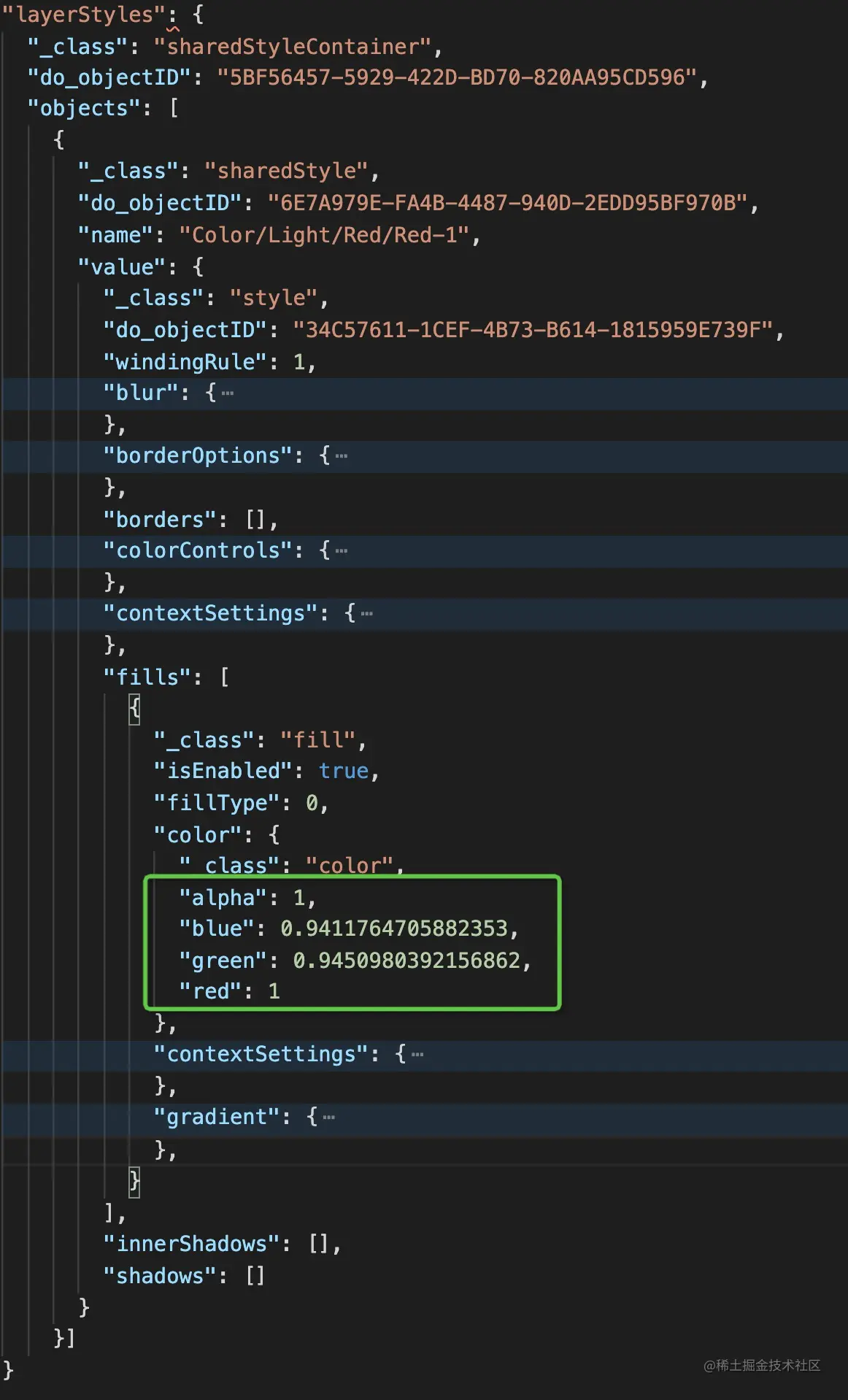848x1400 pixels.
Task: Unfold "contextSettings" ellipsis above the fills key
Action: [x=367, y=614]
